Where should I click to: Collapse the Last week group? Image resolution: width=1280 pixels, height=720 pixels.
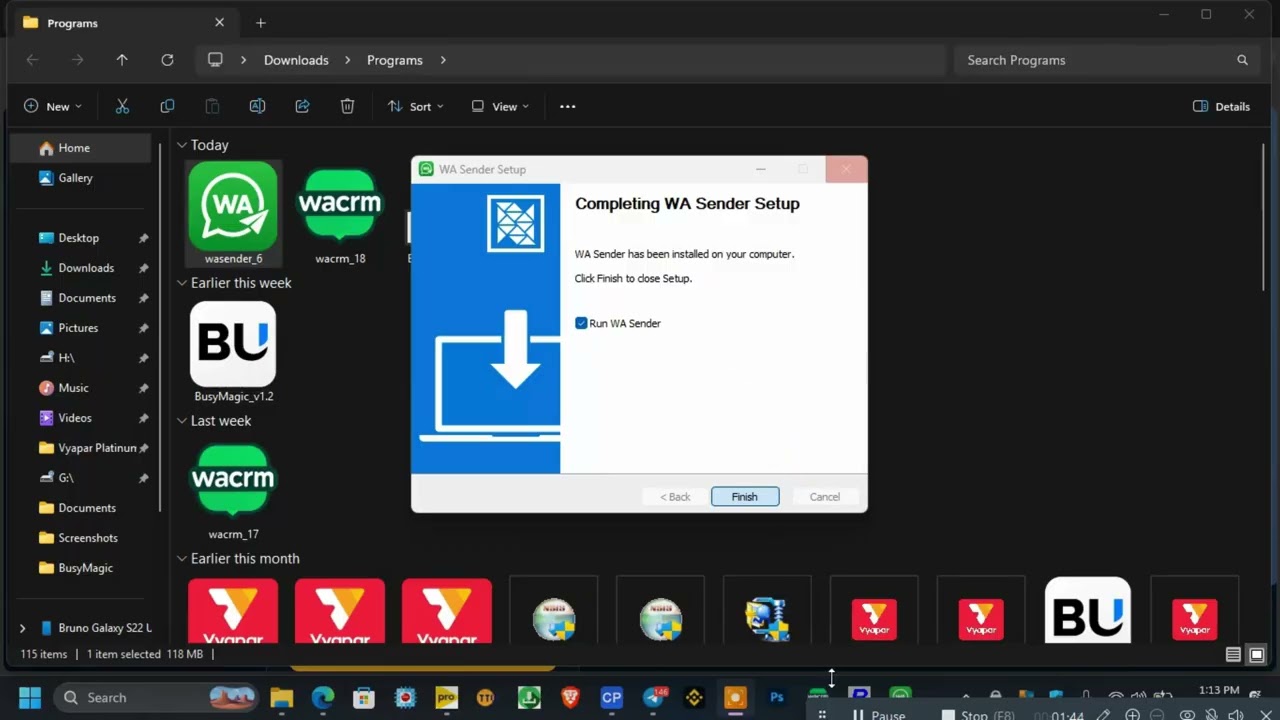[182, 421]
